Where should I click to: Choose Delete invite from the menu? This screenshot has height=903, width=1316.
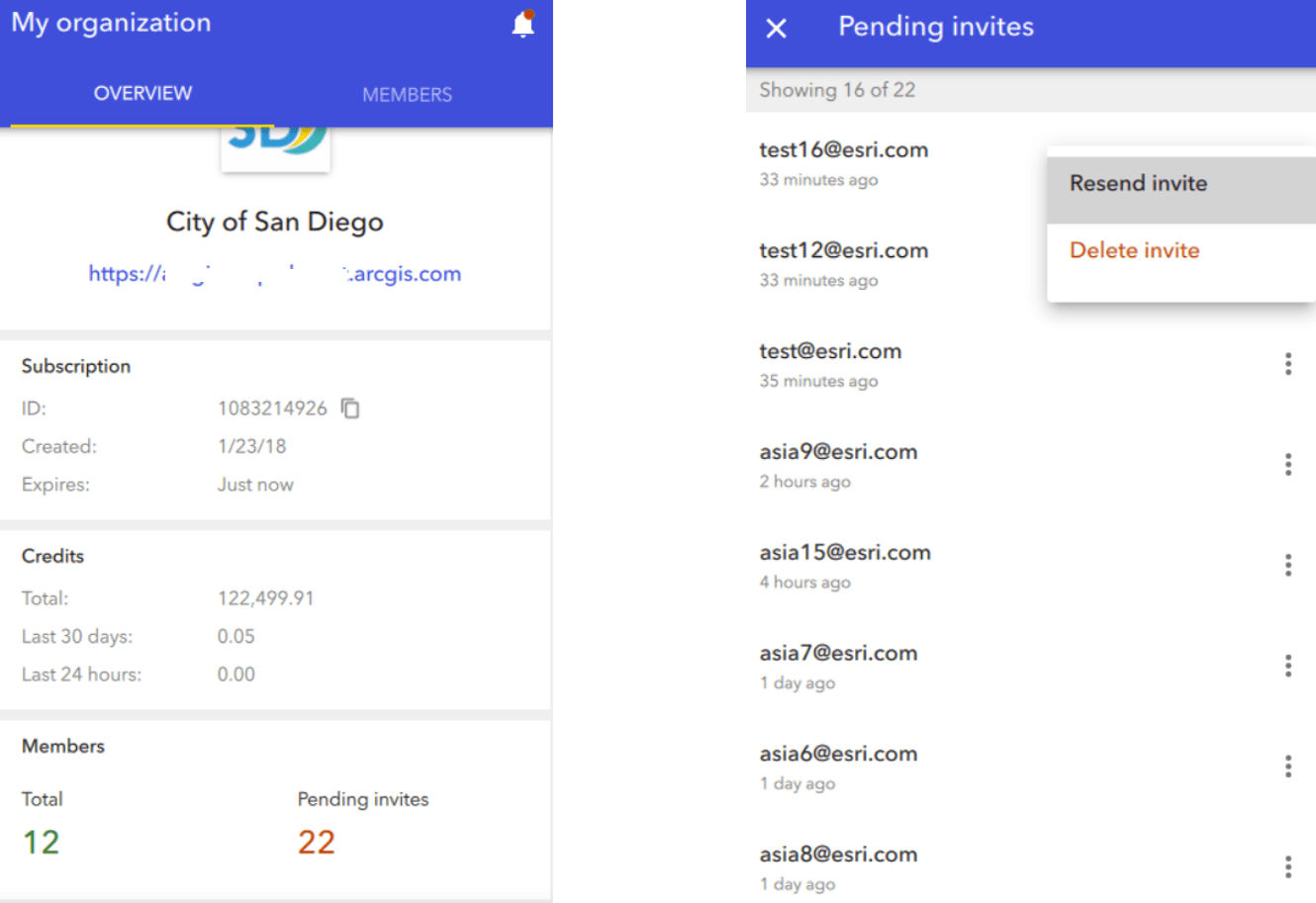[x=1134, y=251]
